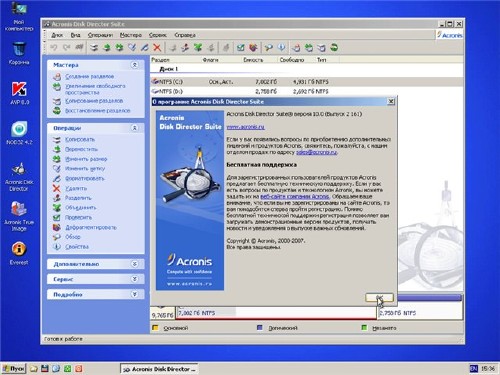Image resolution: width=500 pixels, height=375 pixels.
Task: Select Удалить operation with red X
Action: 76,188
